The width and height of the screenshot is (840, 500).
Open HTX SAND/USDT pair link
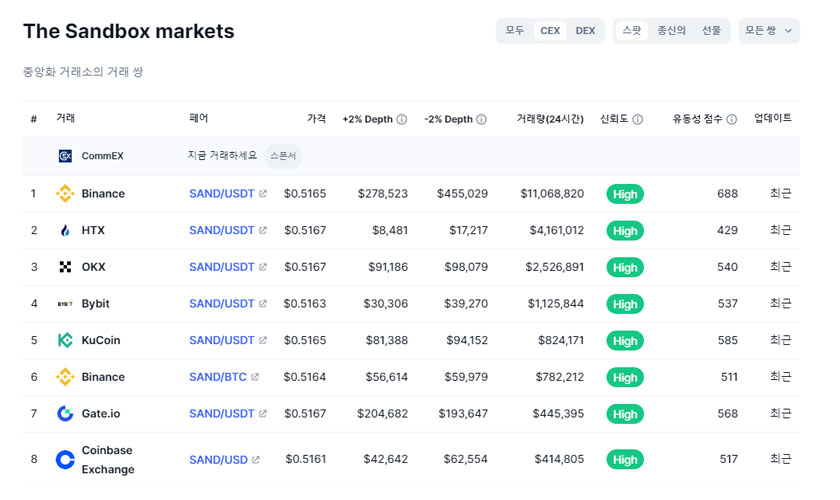click(x=222, y=230)
